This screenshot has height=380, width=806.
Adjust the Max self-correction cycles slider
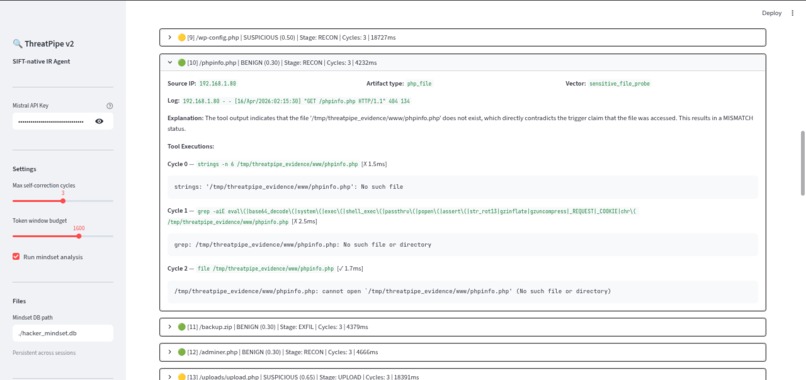(x=63, y=201)
